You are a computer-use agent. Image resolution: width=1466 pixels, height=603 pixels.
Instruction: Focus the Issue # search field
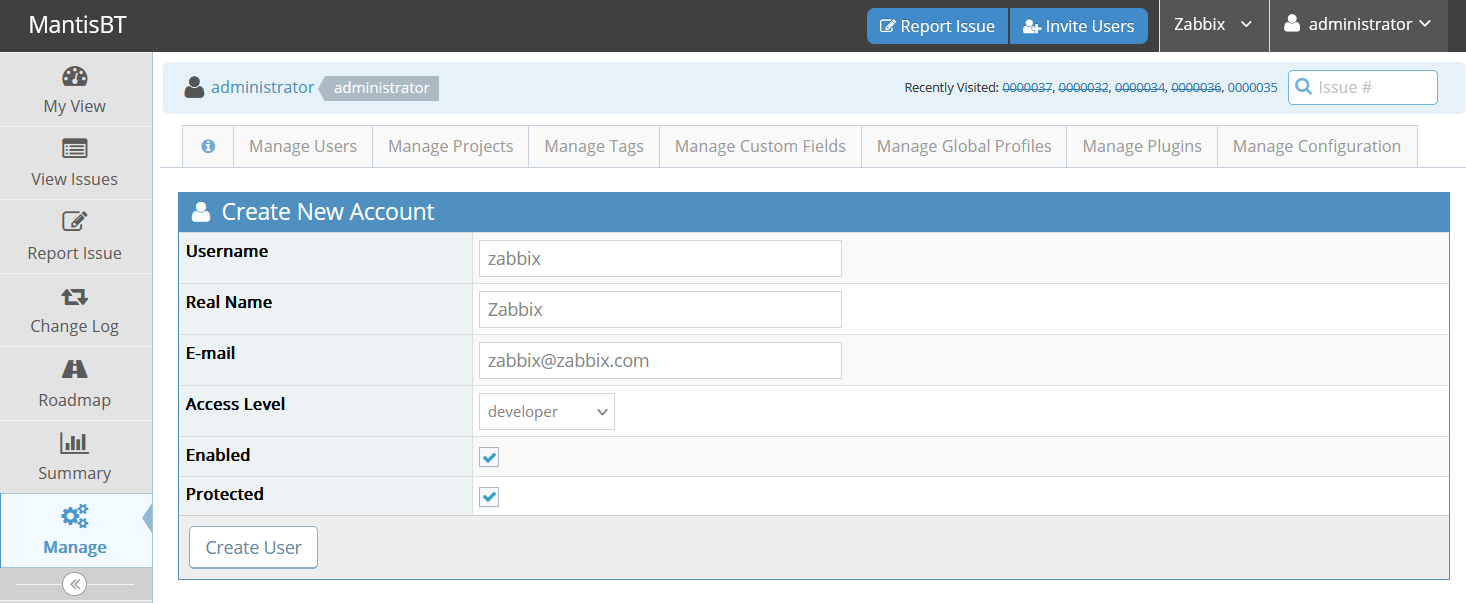pos(1373,87)
